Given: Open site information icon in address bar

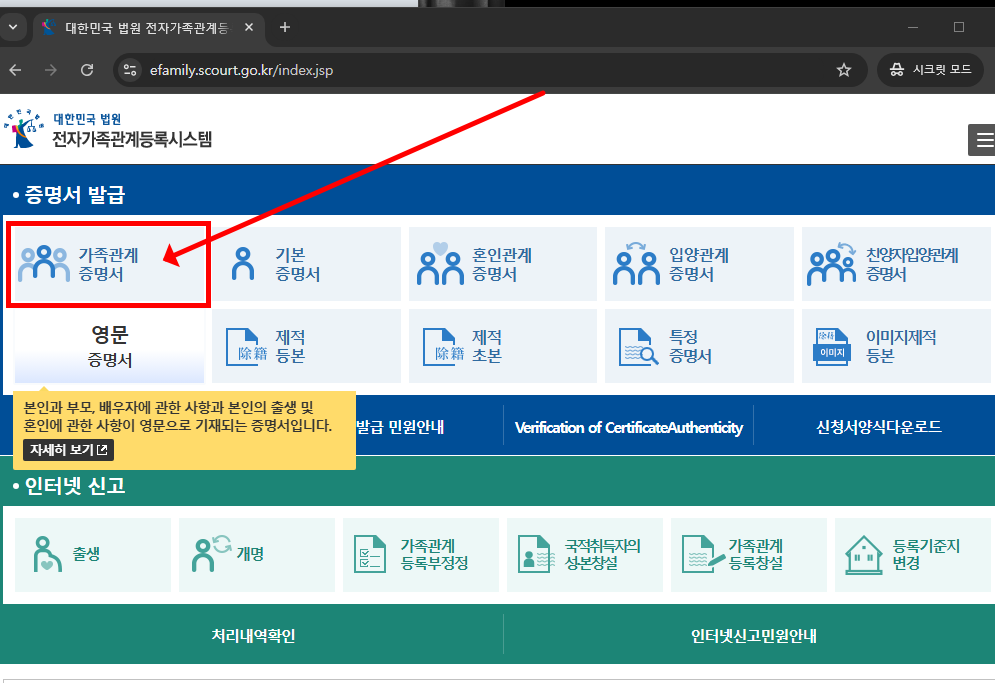Looking at the screenshot, I should (x=130, y=70).
